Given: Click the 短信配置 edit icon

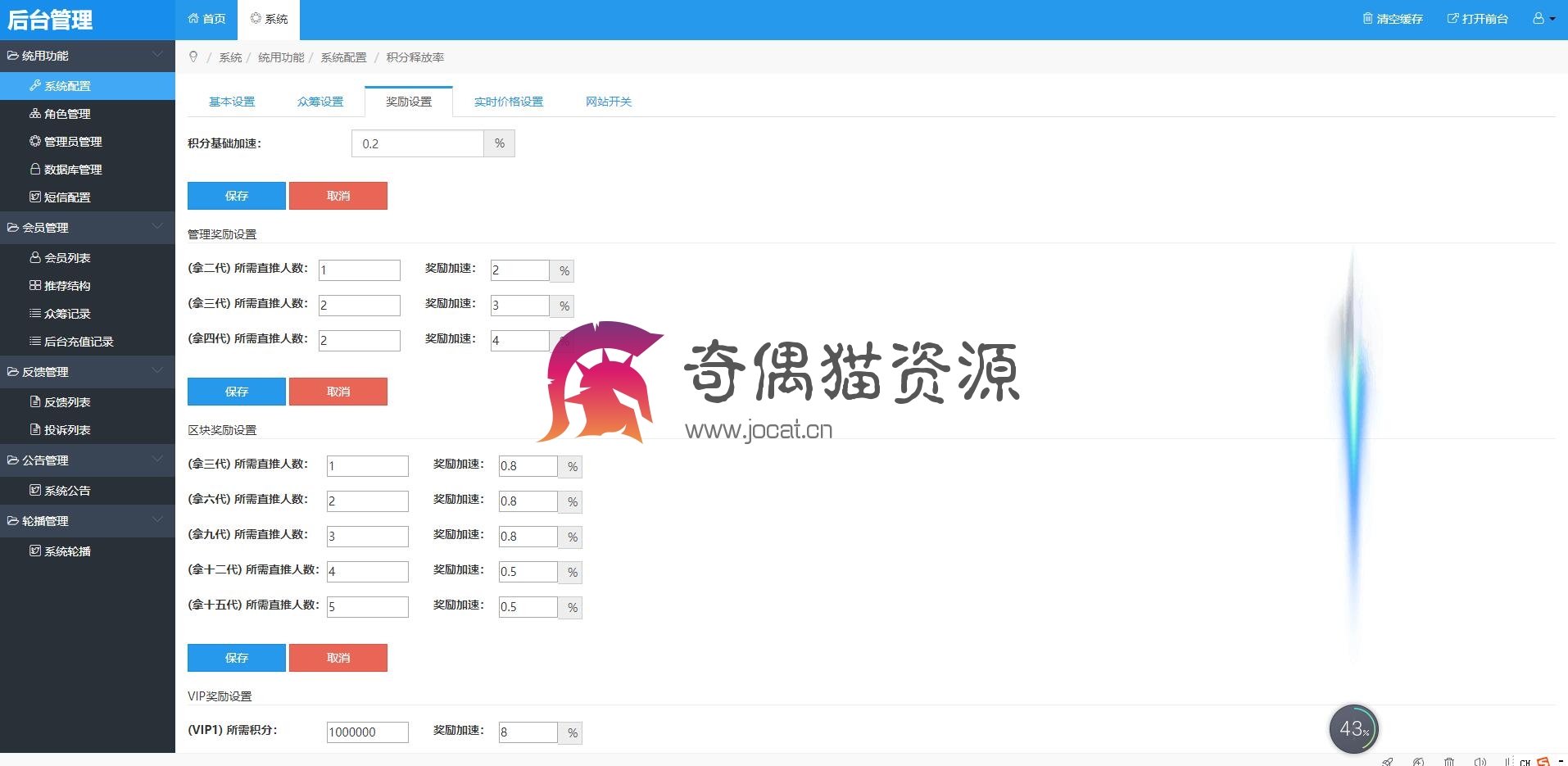Looking at the screenshot, I should coord(35,197).
